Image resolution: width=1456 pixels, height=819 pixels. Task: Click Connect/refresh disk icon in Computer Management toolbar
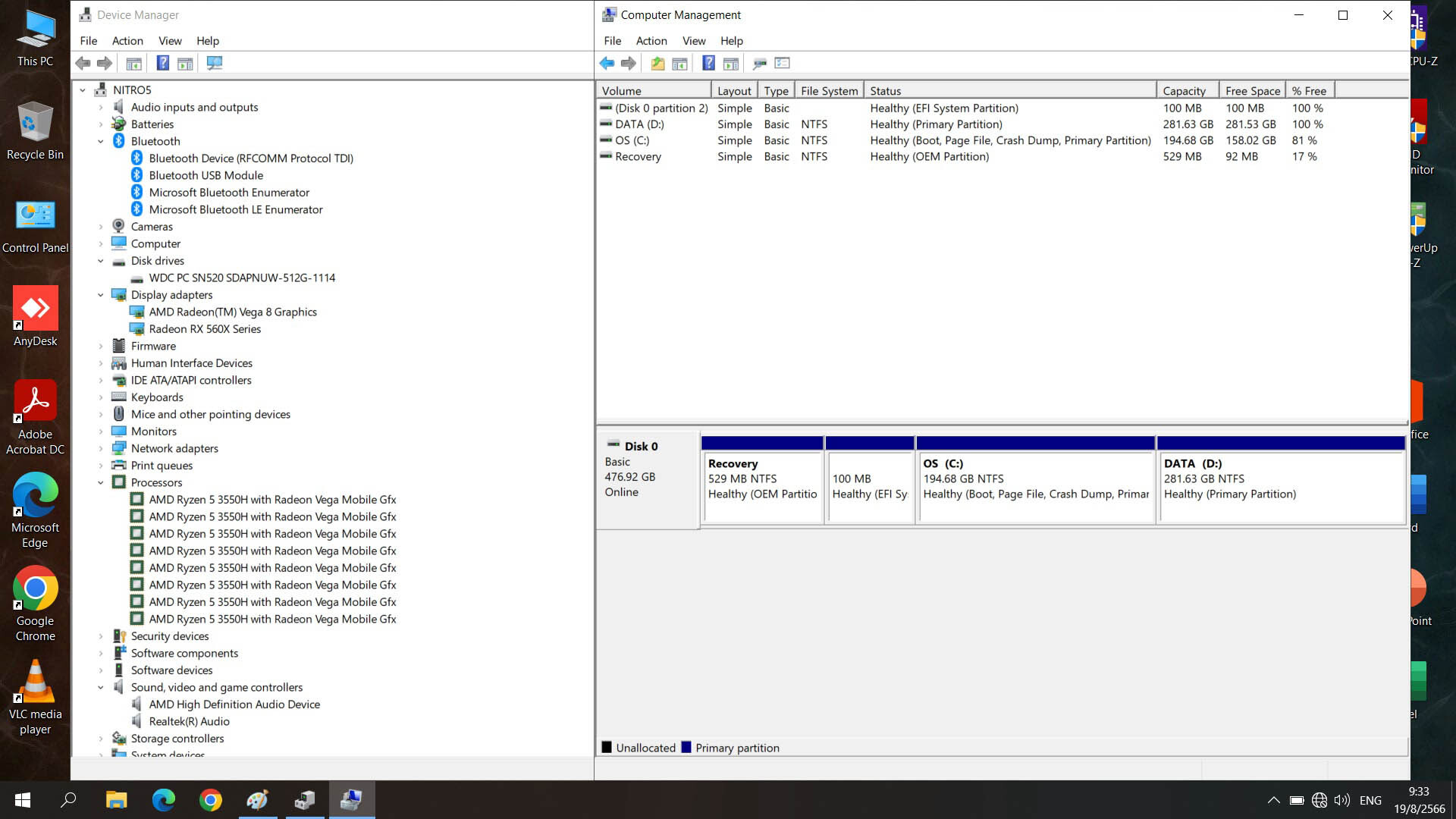coord(760,64)
